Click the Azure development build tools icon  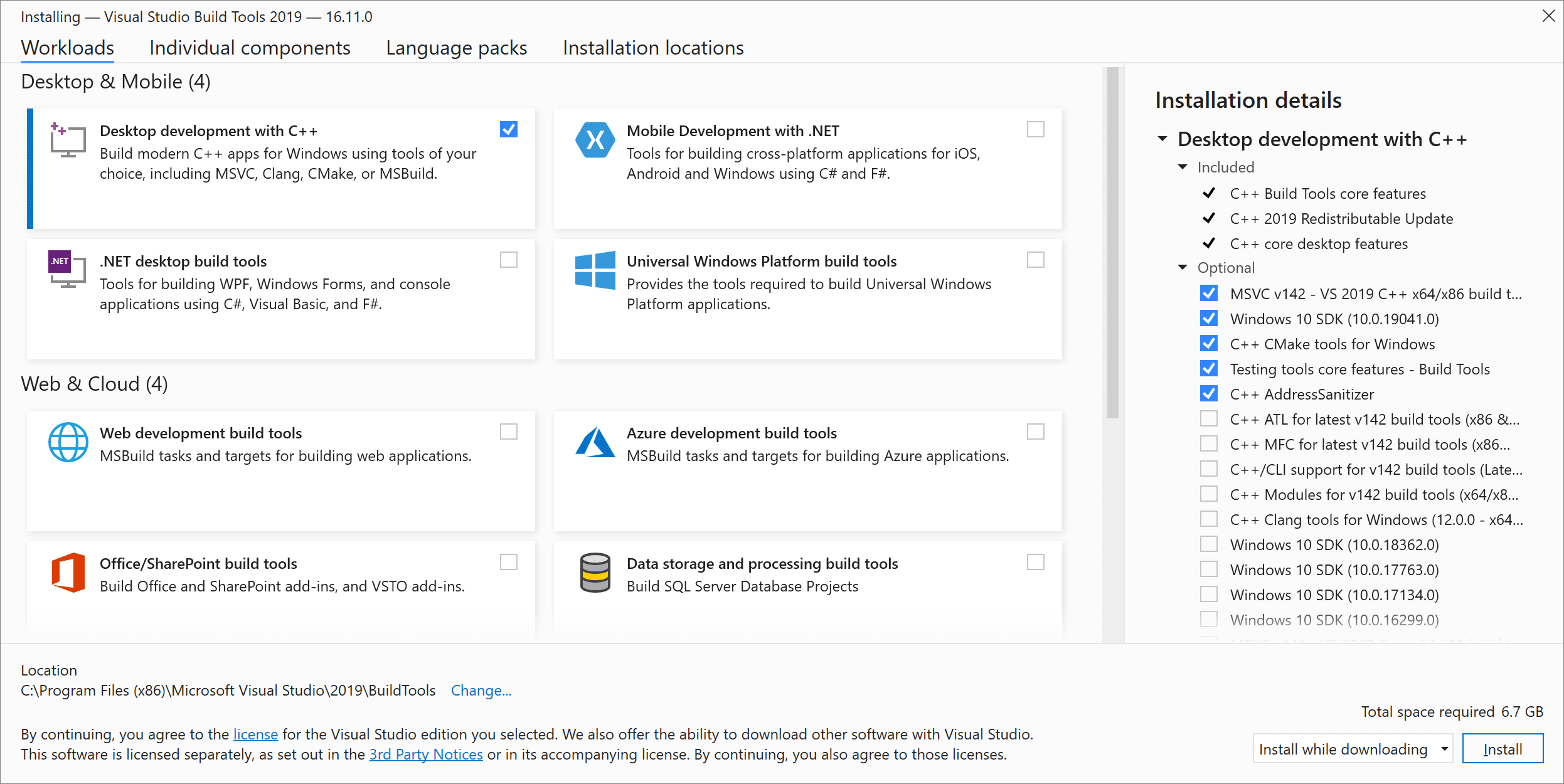[595, 443]
